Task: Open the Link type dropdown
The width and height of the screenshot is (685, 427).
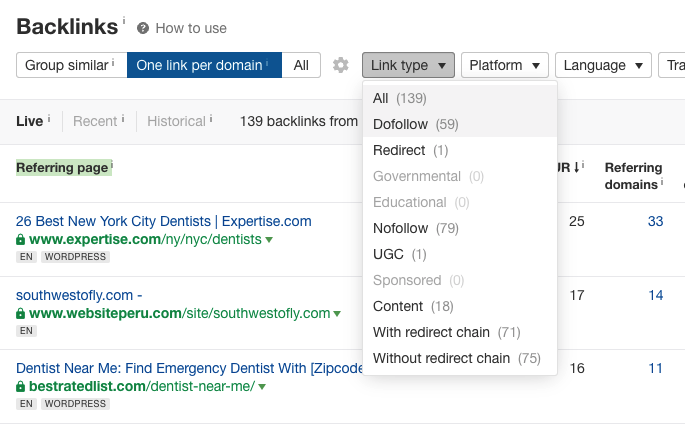Action: [x=409, y=65]
